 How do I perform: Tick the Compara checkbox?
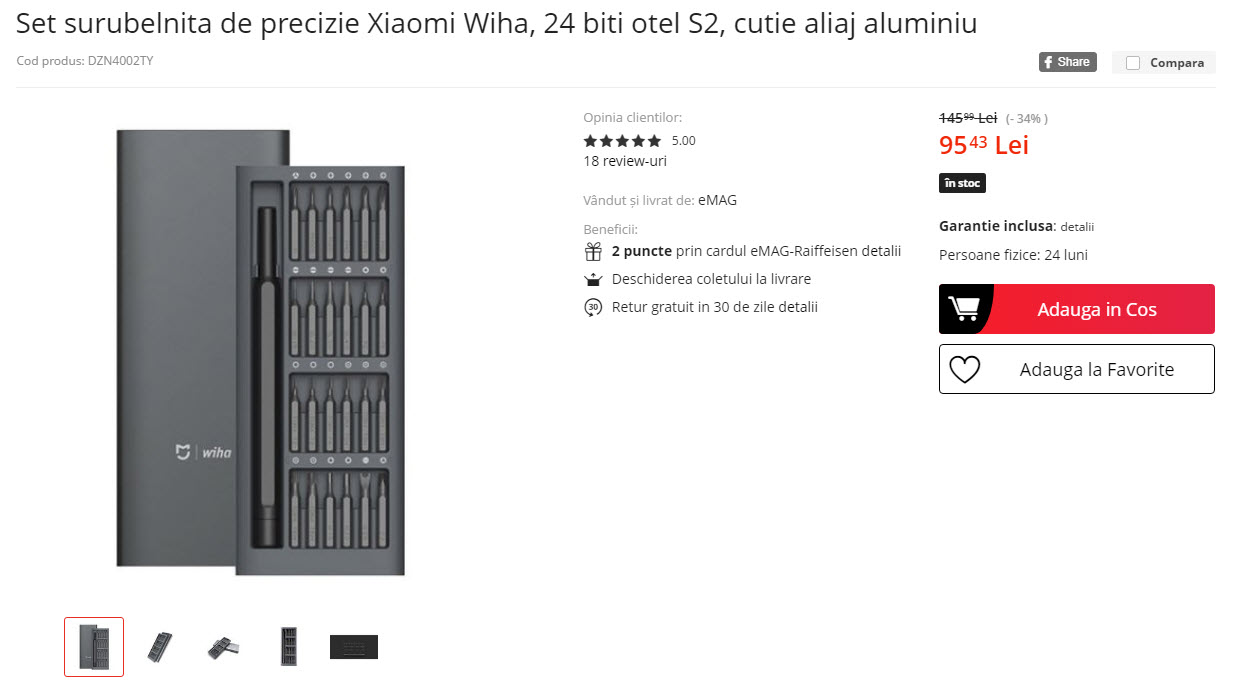(x=1133, y=63)
